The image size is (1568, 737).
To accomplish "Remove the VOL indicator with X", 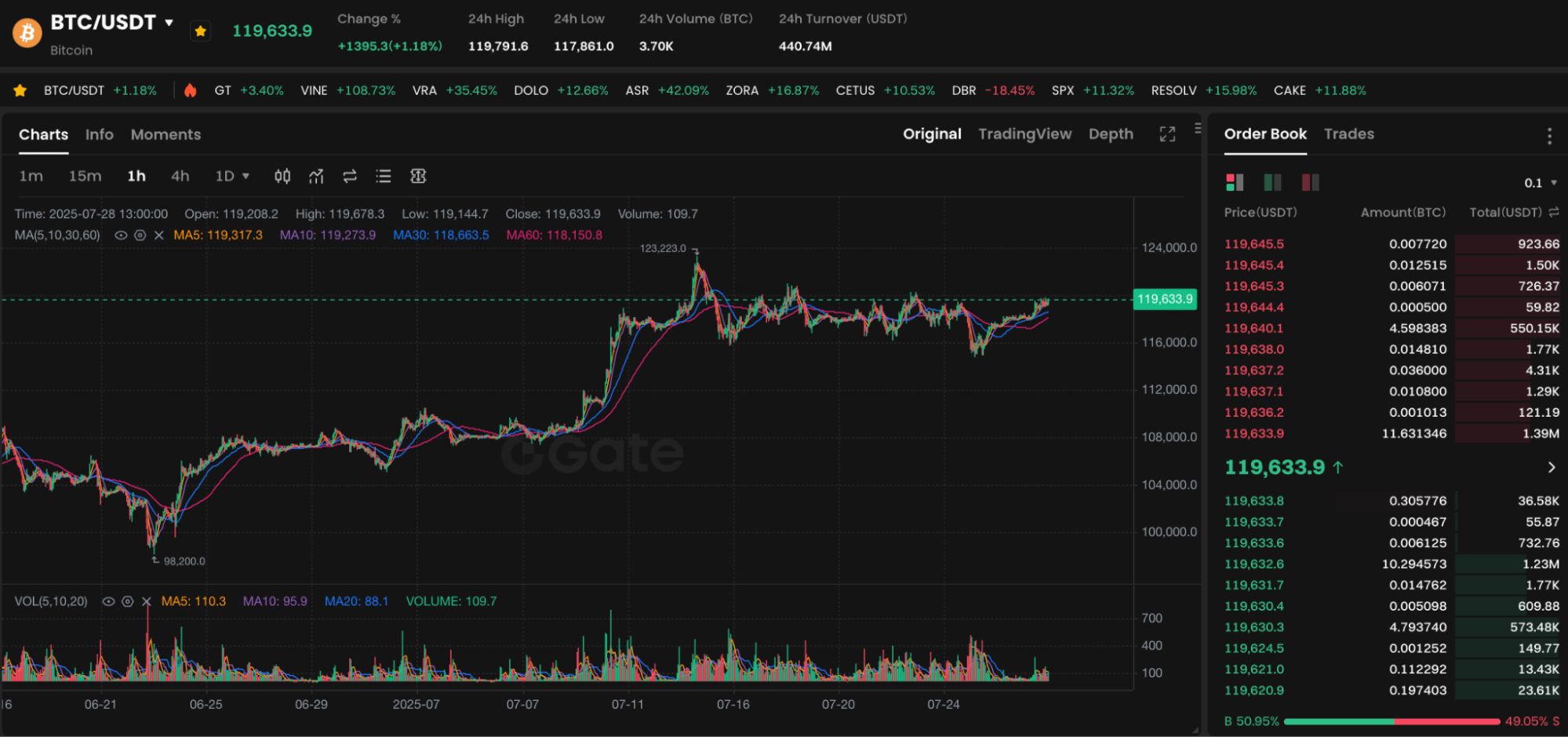I will 146,601.
